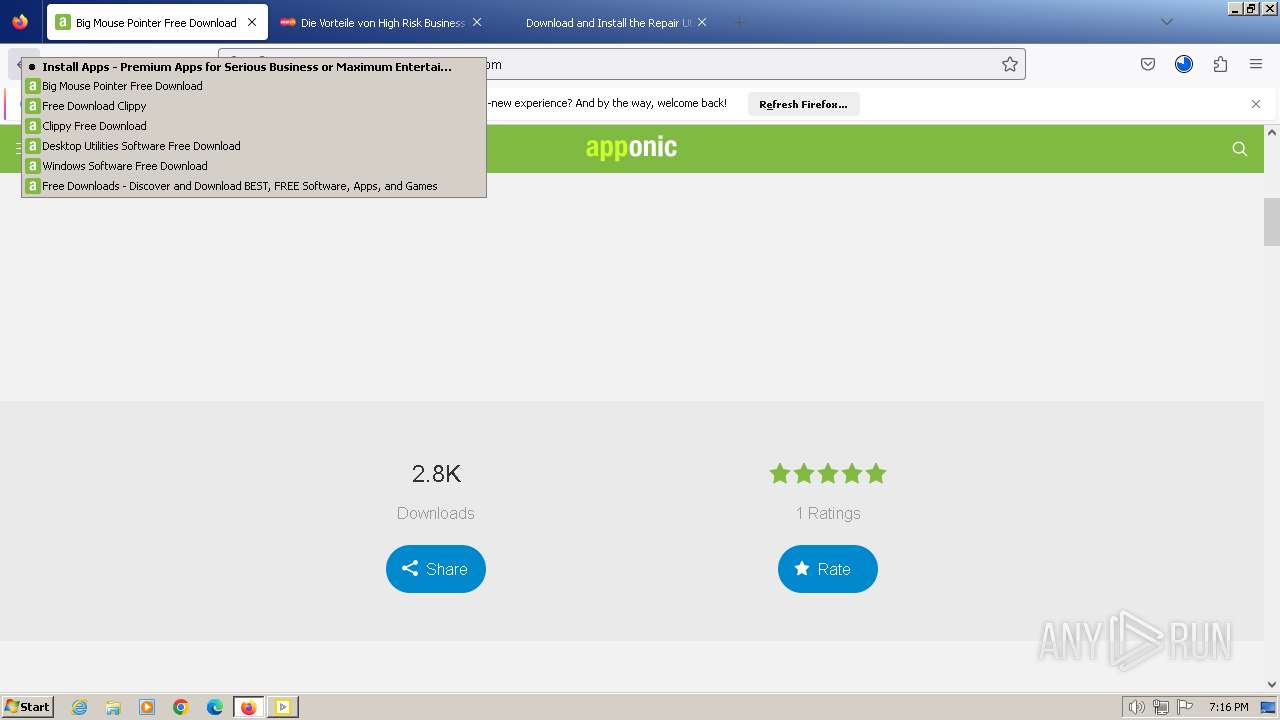Image resolution: width=1280 pixels, height=720 pixels.
Task: Click the Share button
Action: 436,569
